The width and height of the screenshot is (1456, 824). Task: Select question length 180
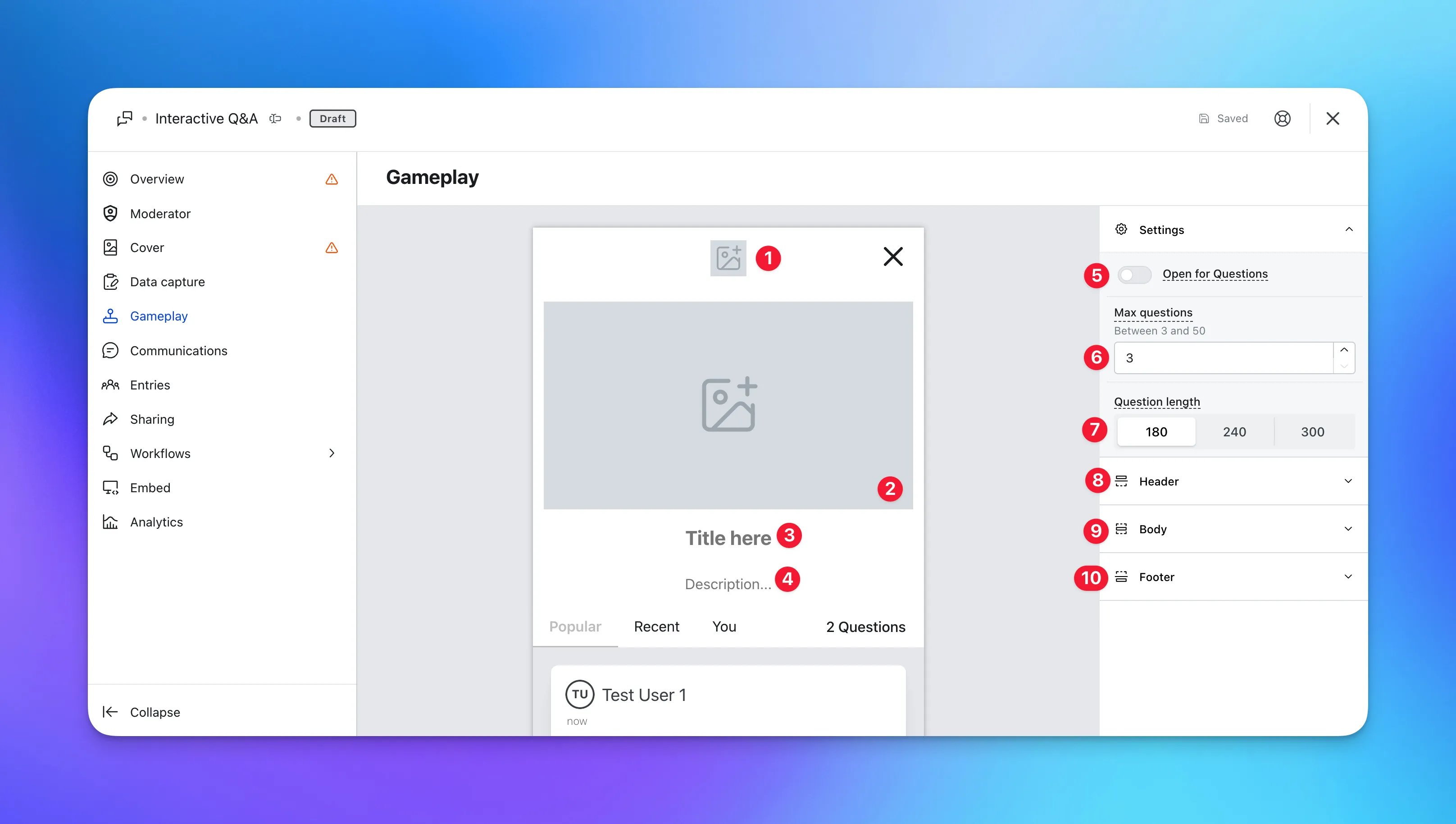click(1156, 432)
